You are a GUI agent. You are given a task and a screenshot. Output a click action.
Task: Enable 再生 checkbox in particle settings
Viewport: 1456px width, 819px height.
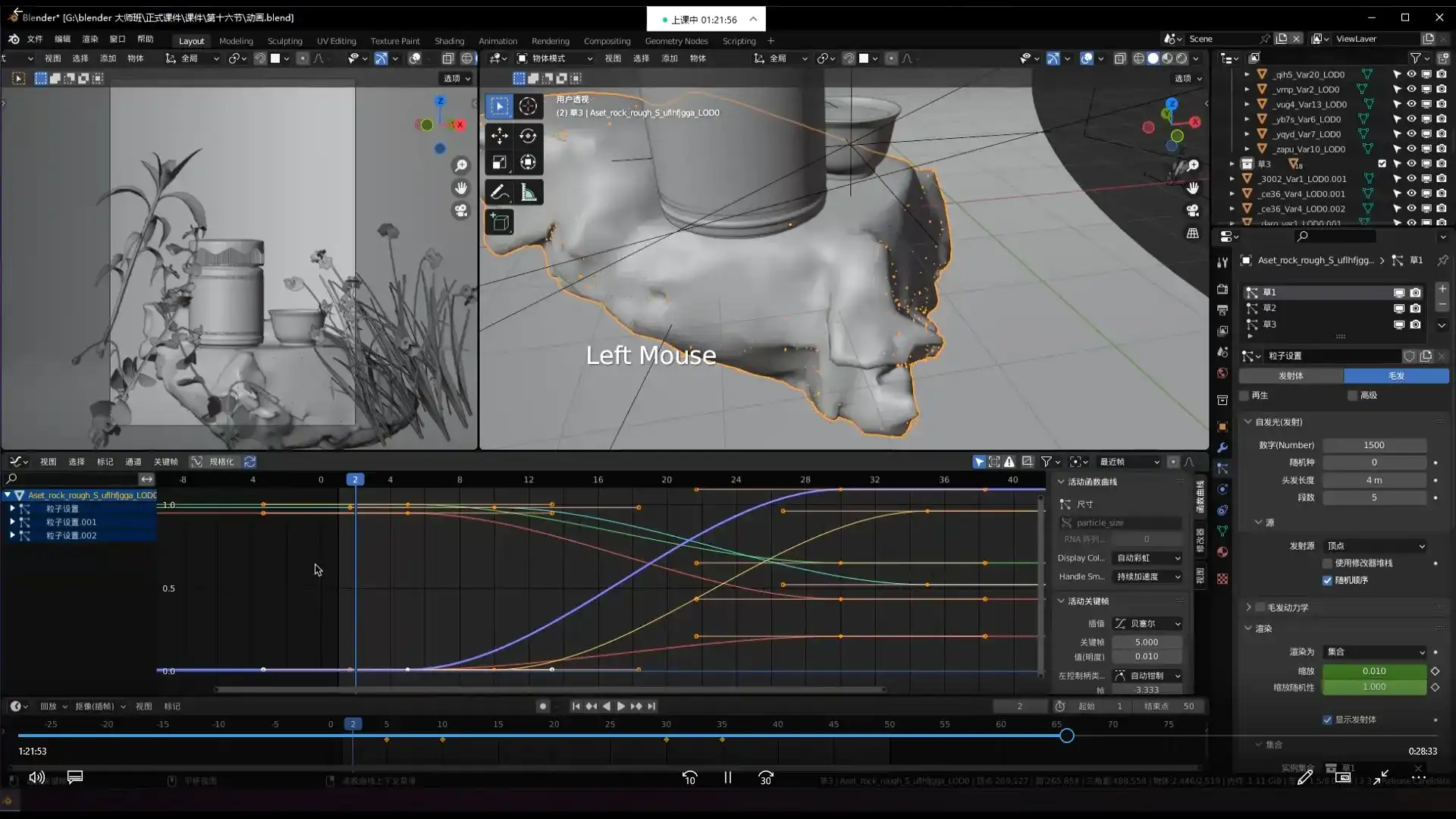point(1244,396)
